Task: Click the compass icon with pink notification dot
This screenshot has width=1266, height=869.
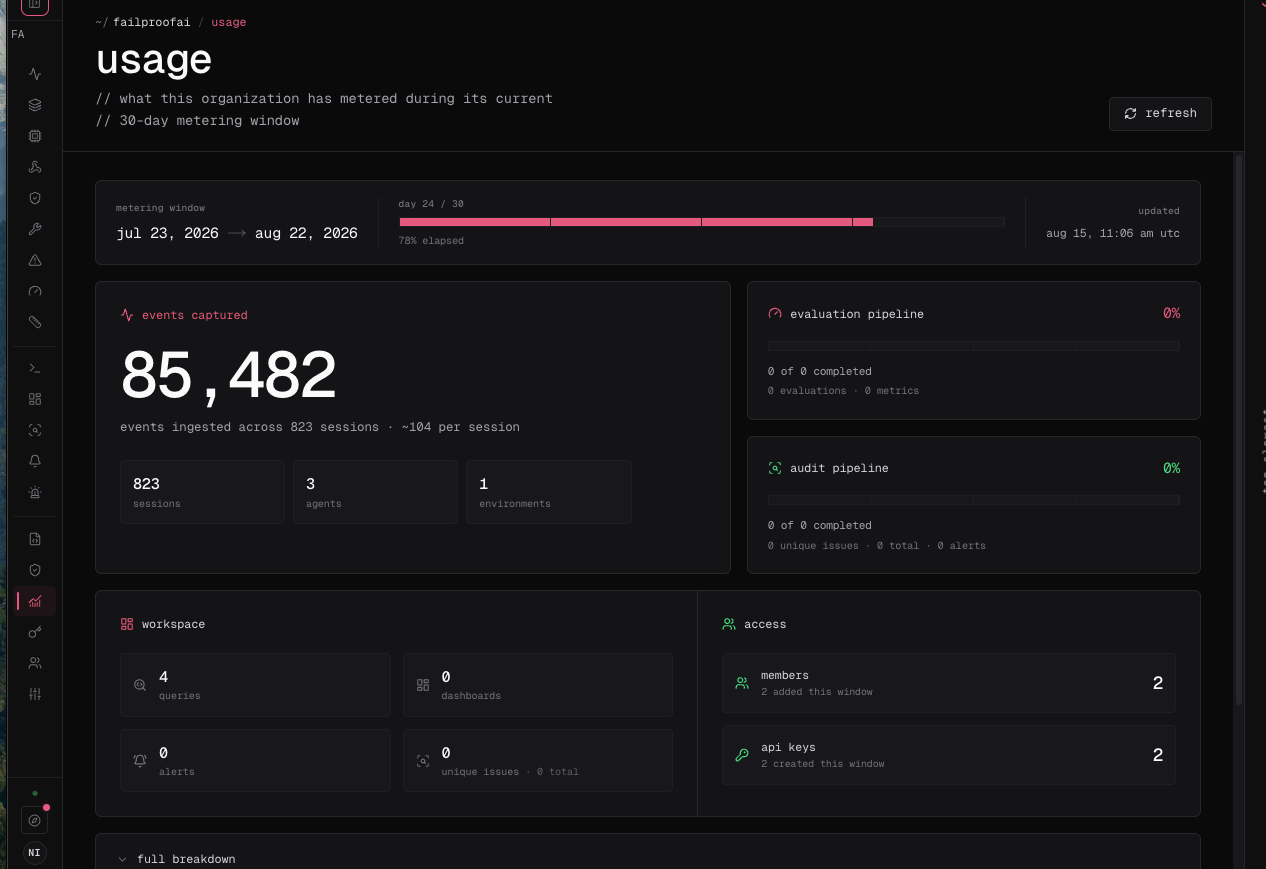Action: 35,820
